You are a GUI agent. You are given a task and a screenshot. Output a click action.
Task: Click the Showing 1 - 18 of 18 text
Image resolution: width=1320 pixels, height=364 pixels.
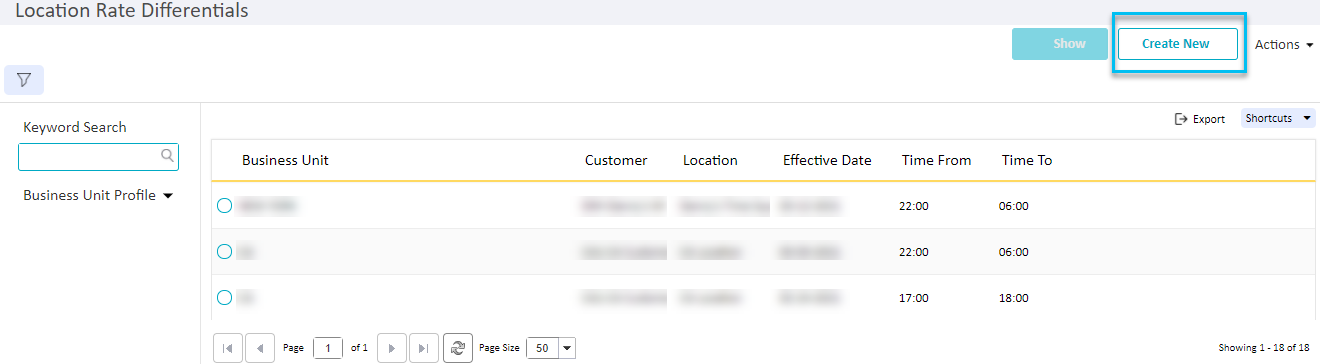[1264, 348]
